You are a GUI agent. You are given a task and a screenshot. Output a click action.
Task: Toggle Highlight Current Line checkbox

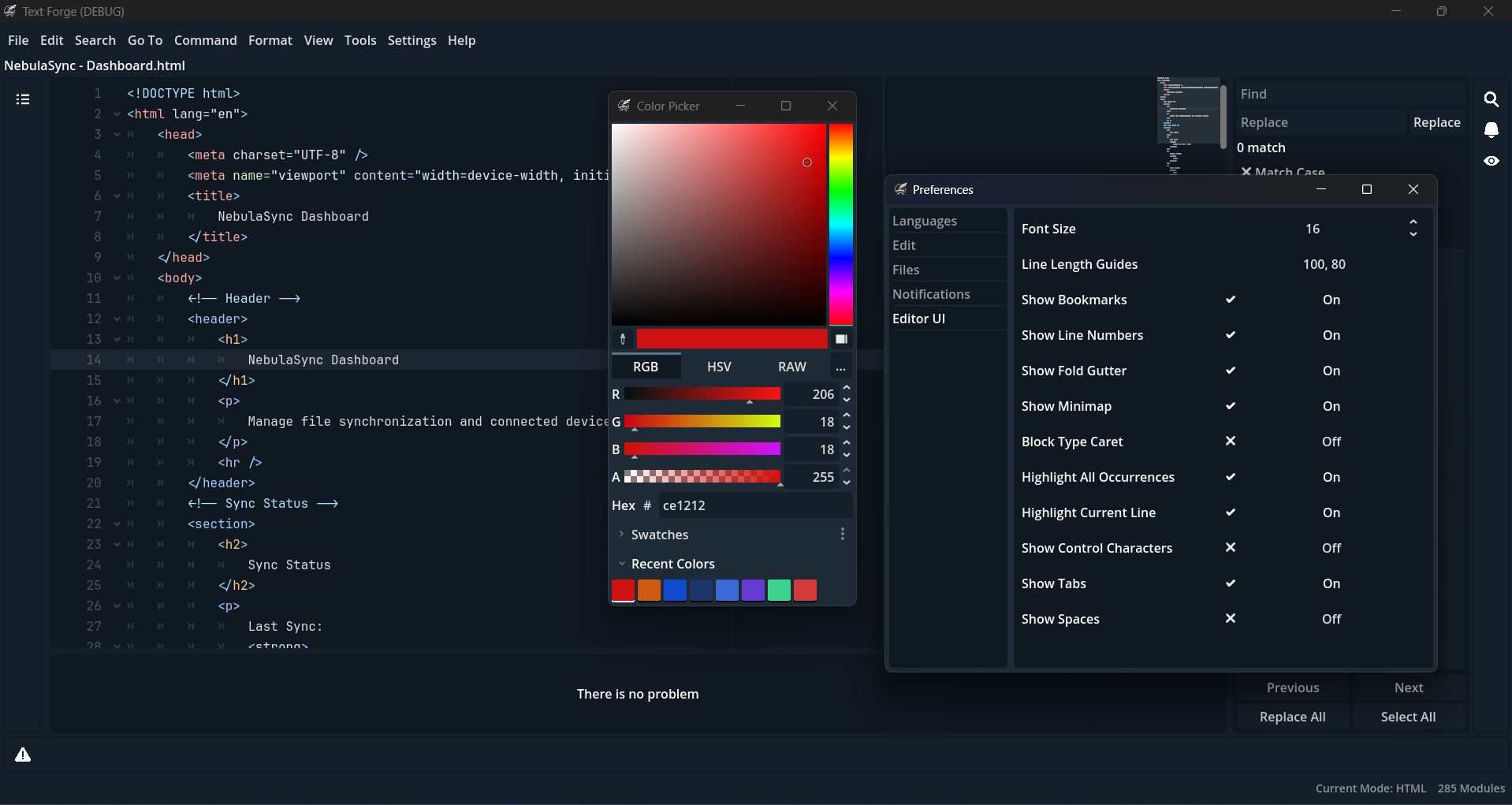click(x=1231, y=512)
